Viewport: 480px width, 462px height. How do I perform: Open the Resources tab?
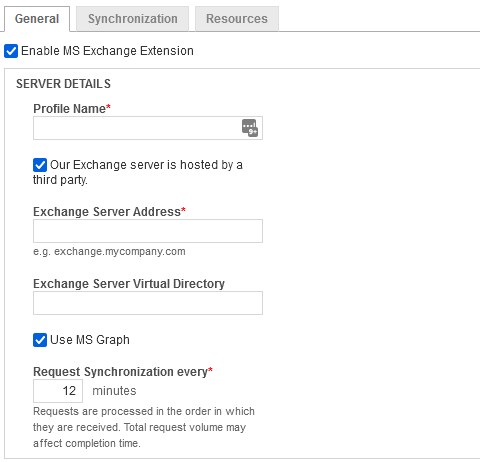237,19
